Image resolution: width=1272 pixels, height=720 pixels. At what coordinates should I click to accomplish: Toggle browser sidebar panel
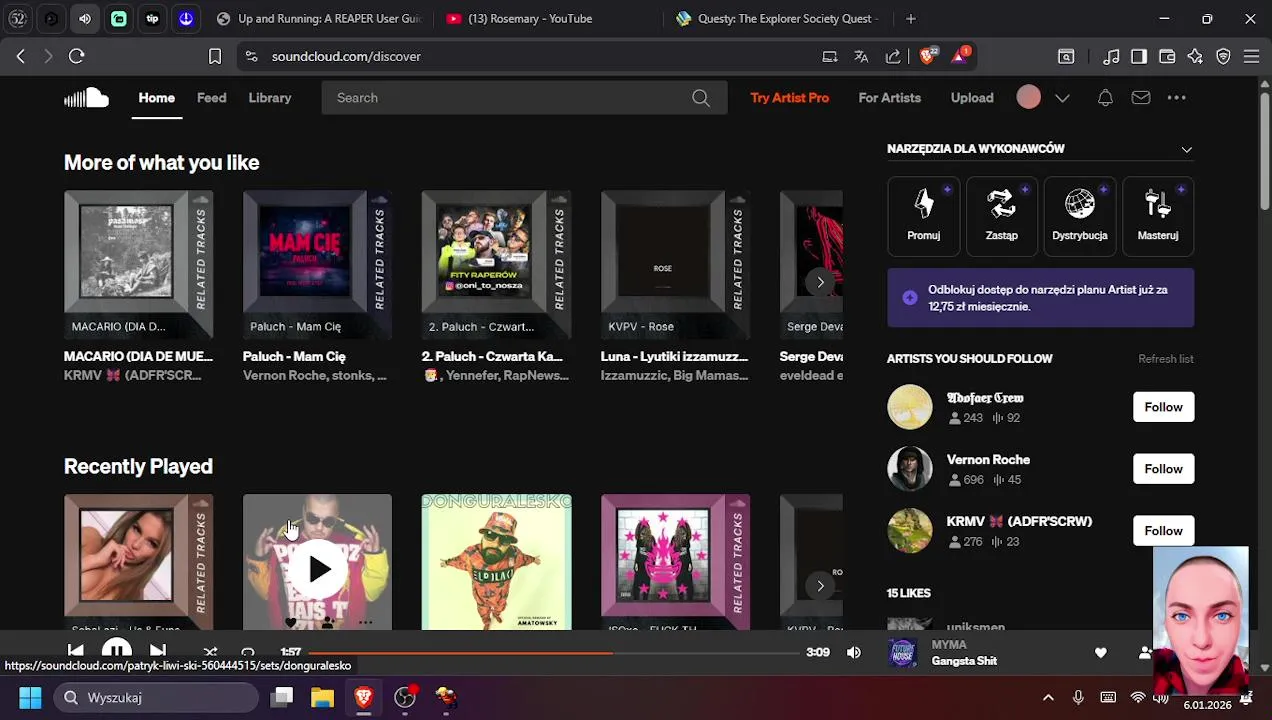pos(1139,57)
